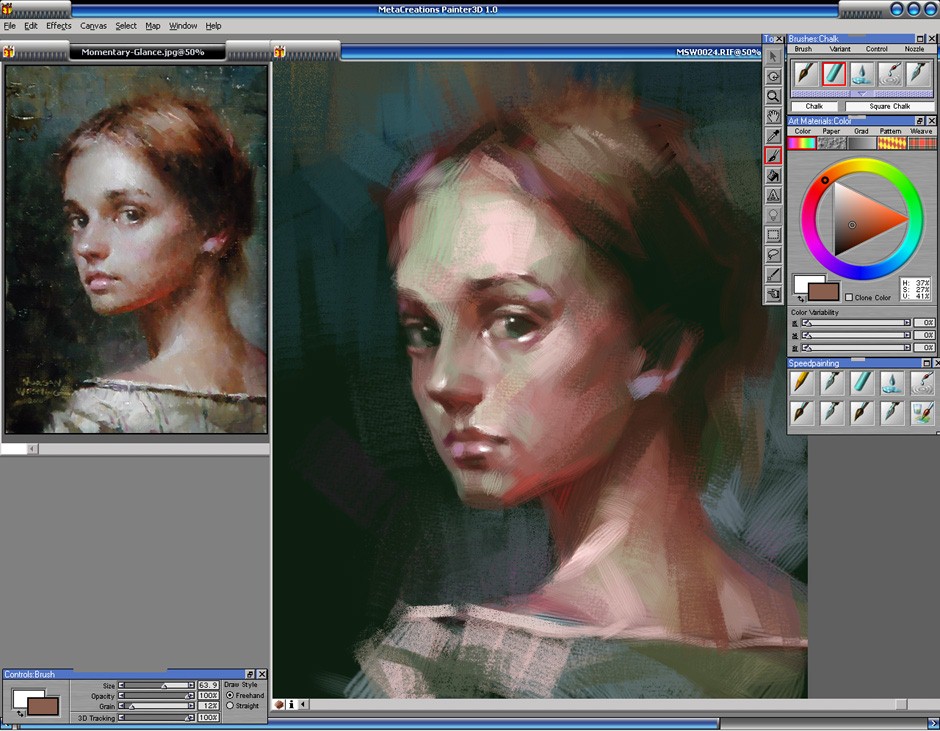Open the Canvas menu
940x731 pixels.
point(93,26)
